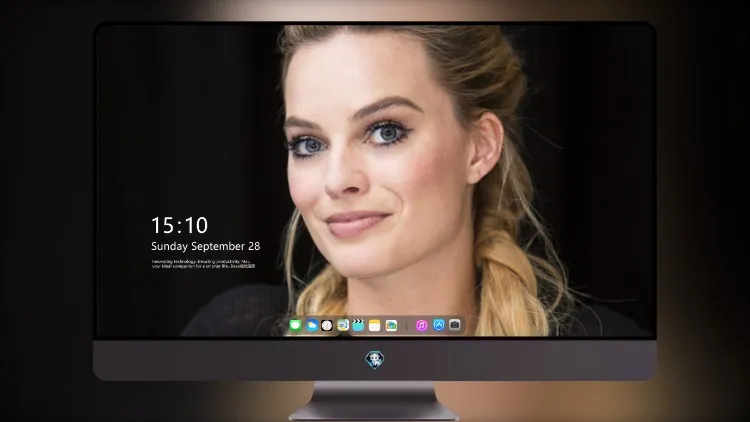The width and height of the screenshot is (750, 422).
Task: Click the dock divider between Photos and iTunes
Action: click(x=407, y=326)
